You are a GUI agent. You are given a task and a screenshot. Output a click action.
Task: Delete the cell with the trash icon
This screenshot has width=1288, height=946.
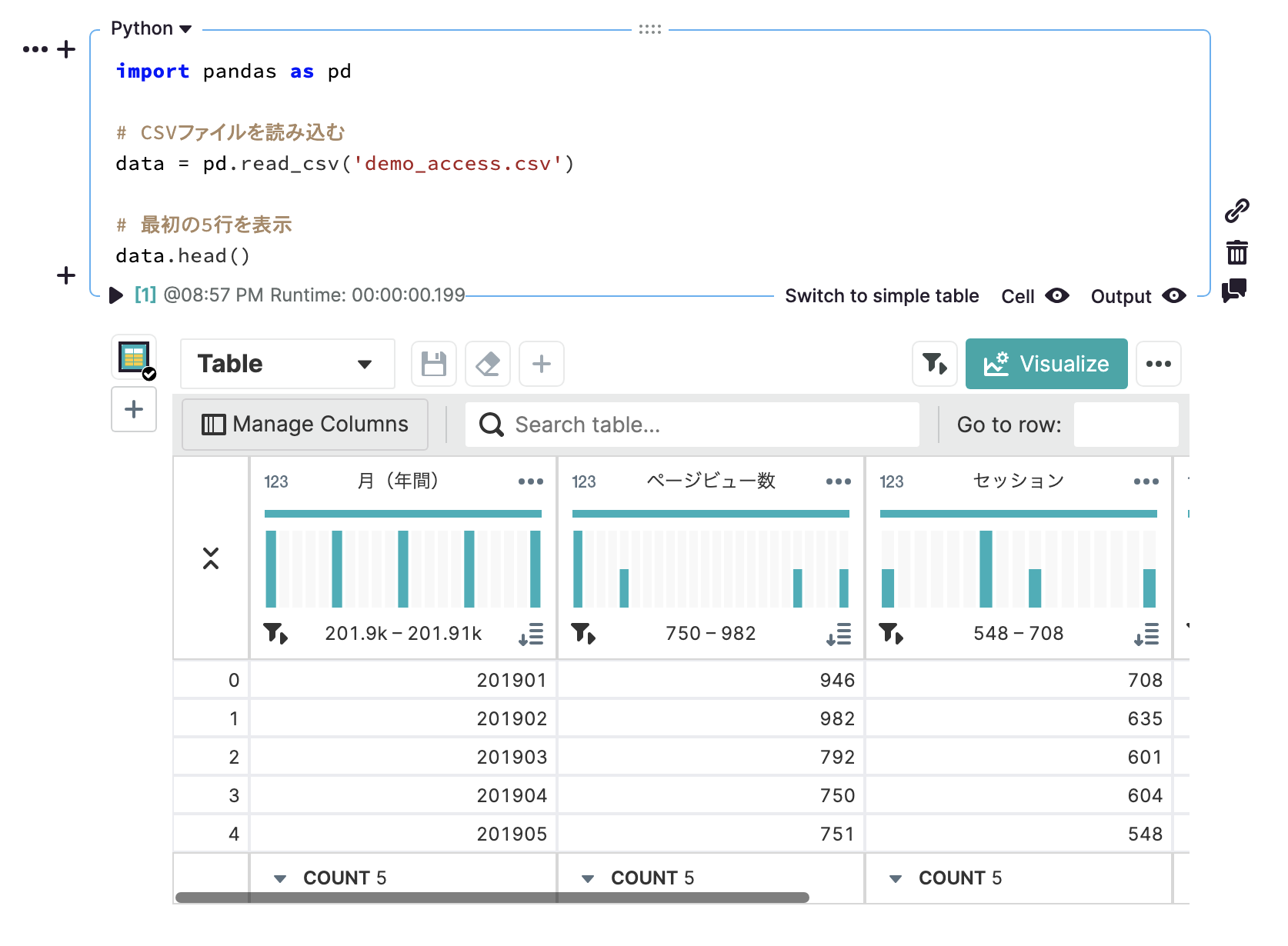point(1238,251)
